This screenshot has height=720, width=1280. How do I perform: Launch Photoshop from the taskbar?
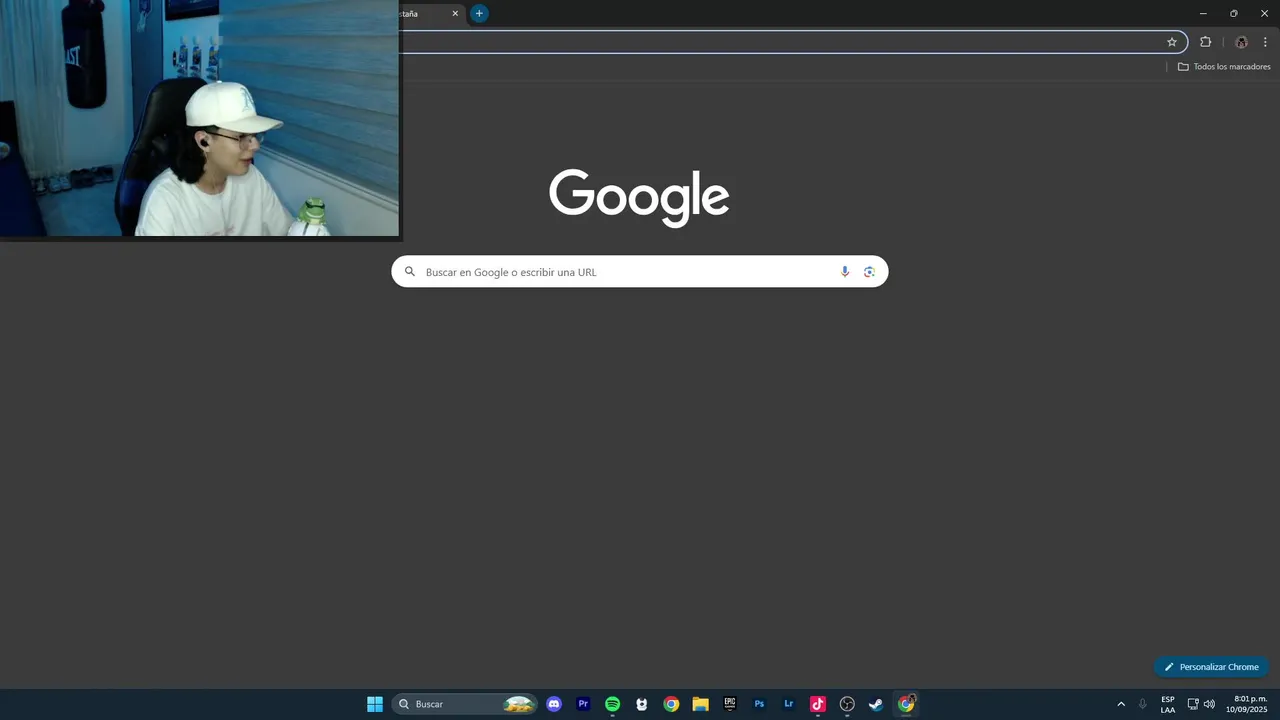pos(759,704)
